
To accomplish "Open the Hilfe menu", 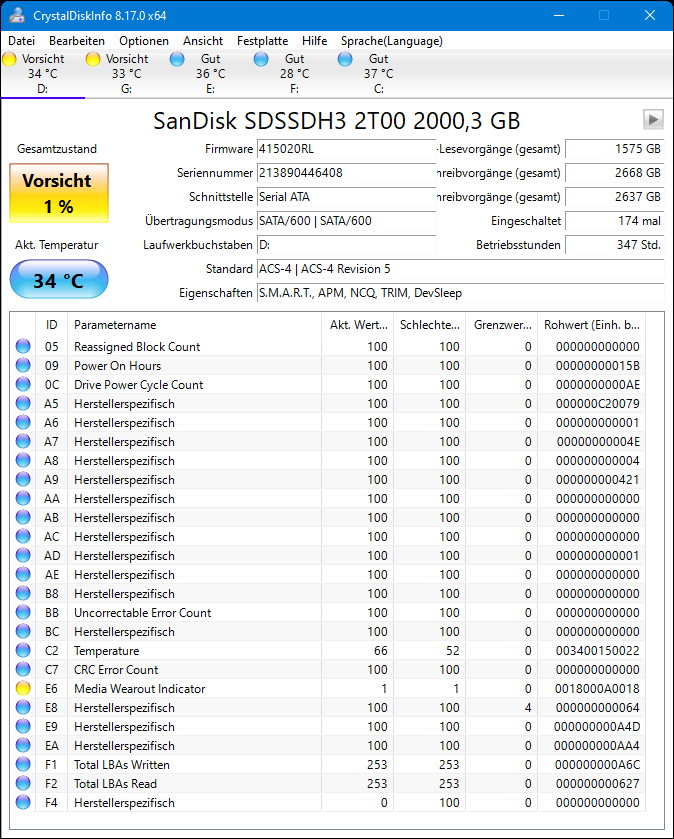I will (x=315, y=41).
